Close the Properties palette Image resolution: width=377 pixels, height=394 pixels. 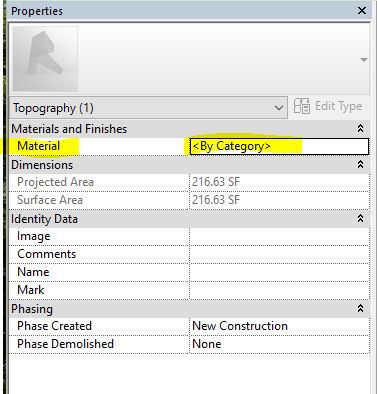pos(362,11)
